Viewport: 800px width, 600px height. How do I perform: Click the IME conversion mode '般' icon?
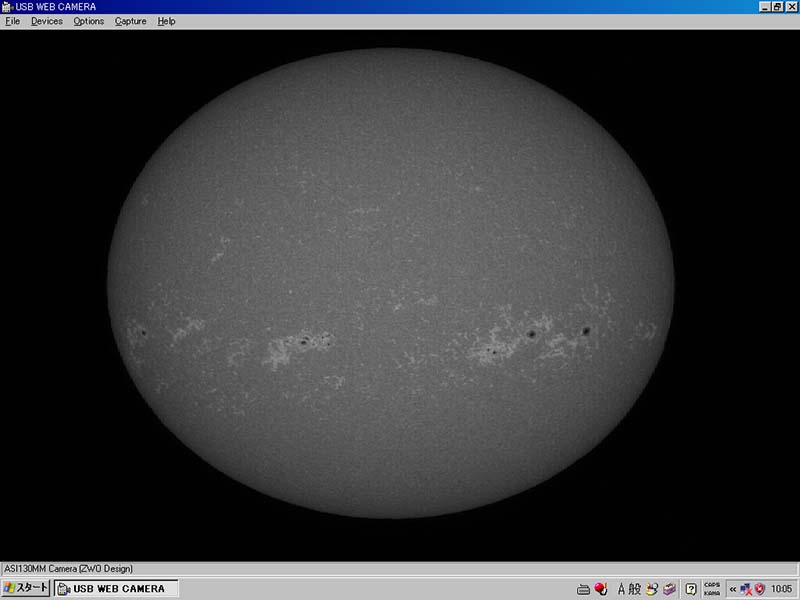point(635,589)
